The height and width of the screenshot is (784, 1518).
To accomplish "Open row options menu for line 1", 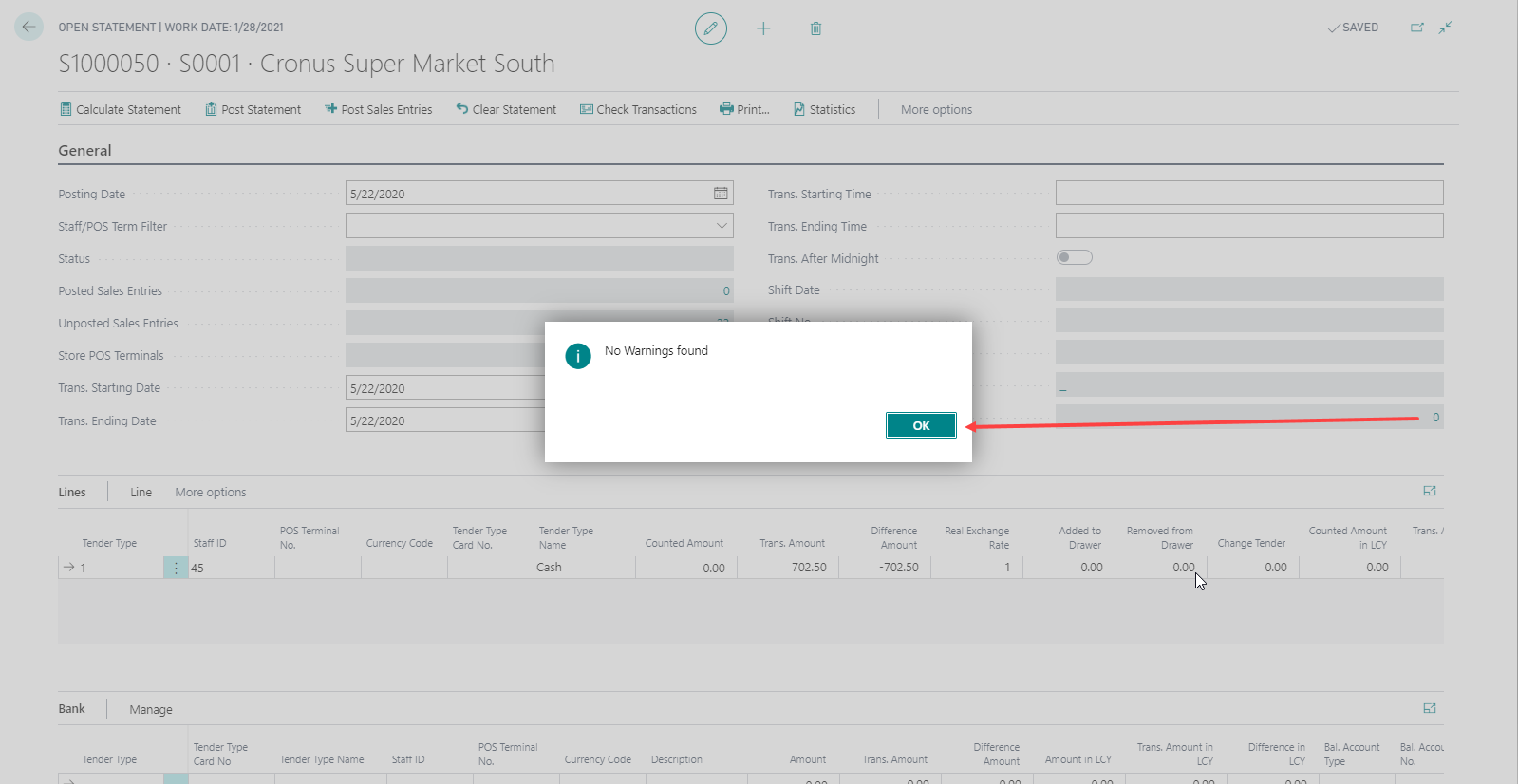I will coord(176,568).
